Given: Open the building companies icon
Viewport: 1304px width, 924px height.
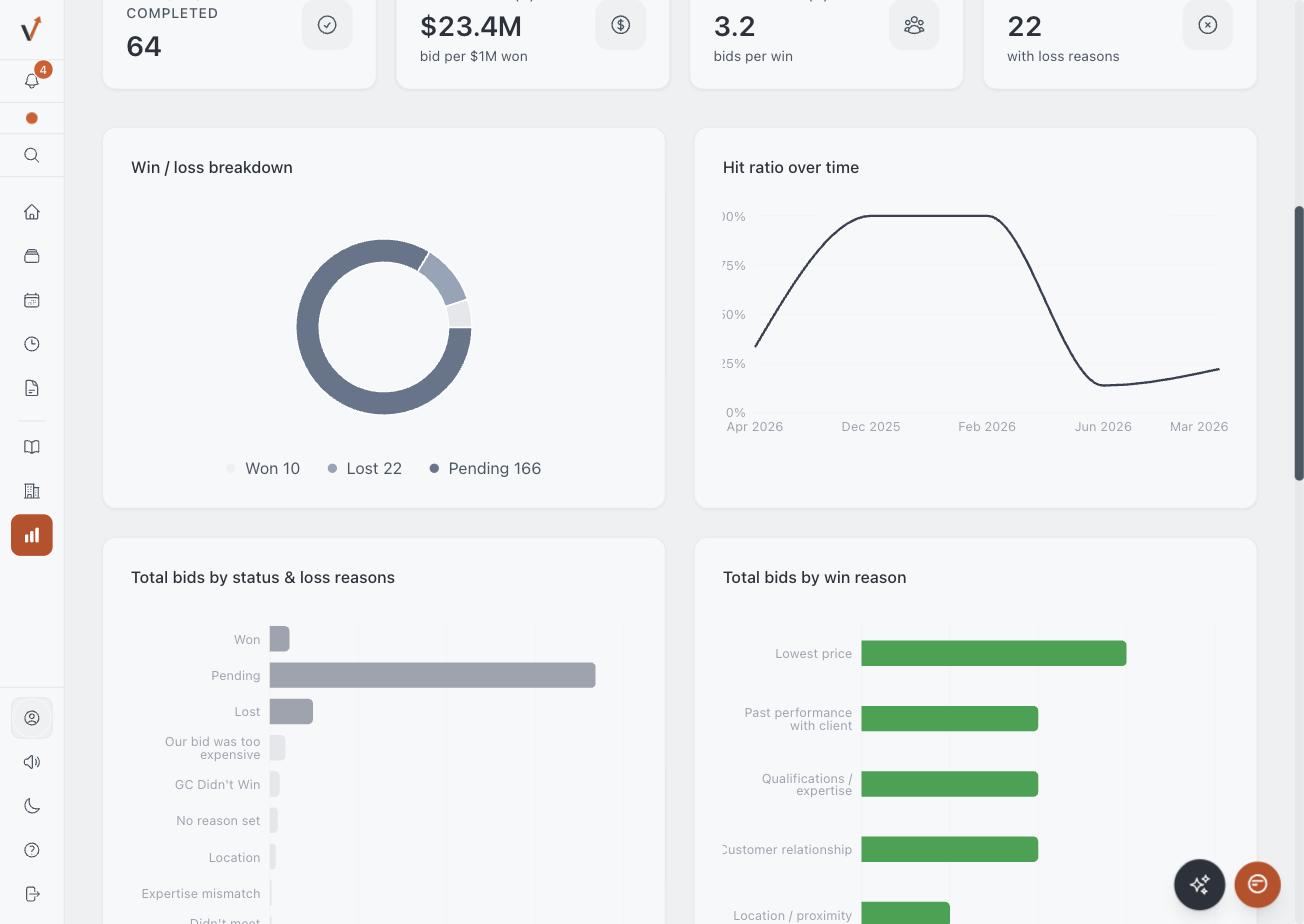Looking at the screenshot, I should tap(32, 491).
